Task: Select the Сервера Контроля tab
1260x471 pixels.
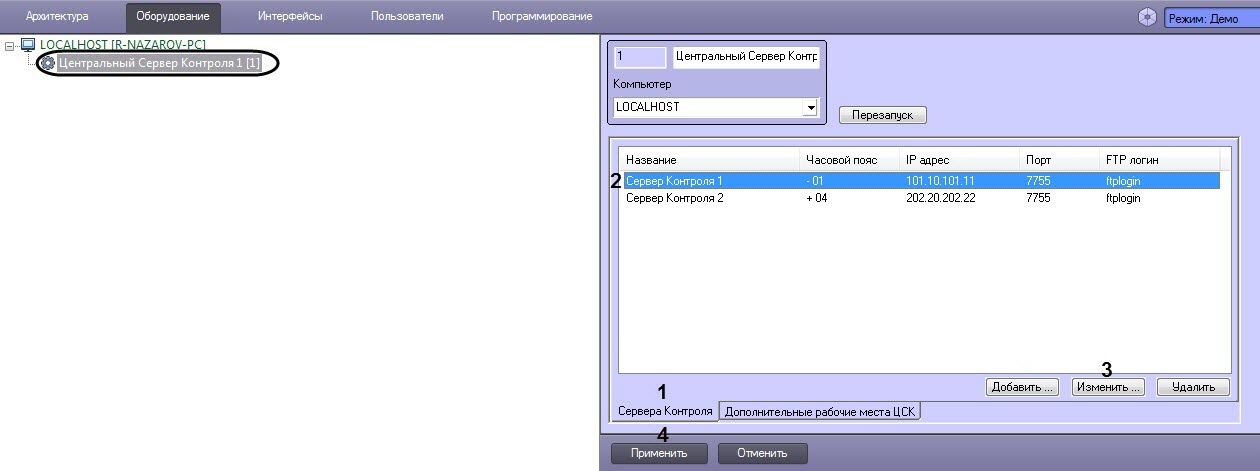Action: [x=665, y=411]
